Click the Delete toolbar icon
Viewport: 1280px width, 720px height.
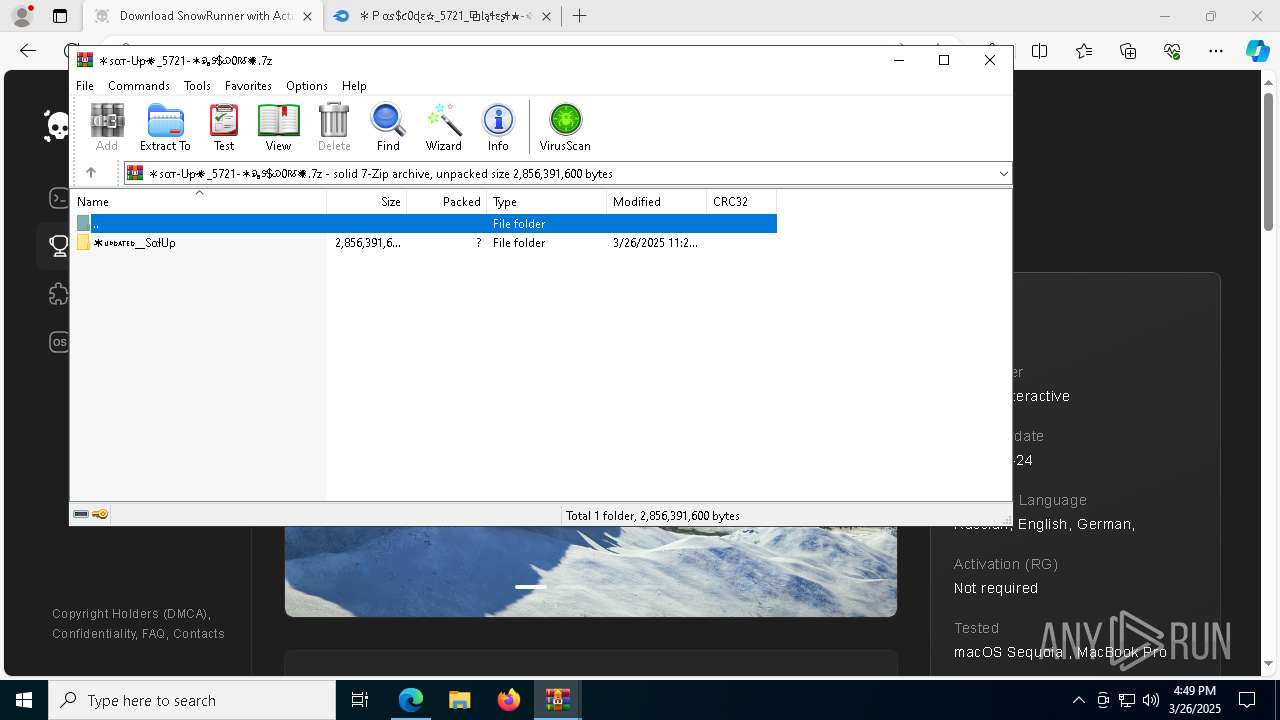point(334,127)
